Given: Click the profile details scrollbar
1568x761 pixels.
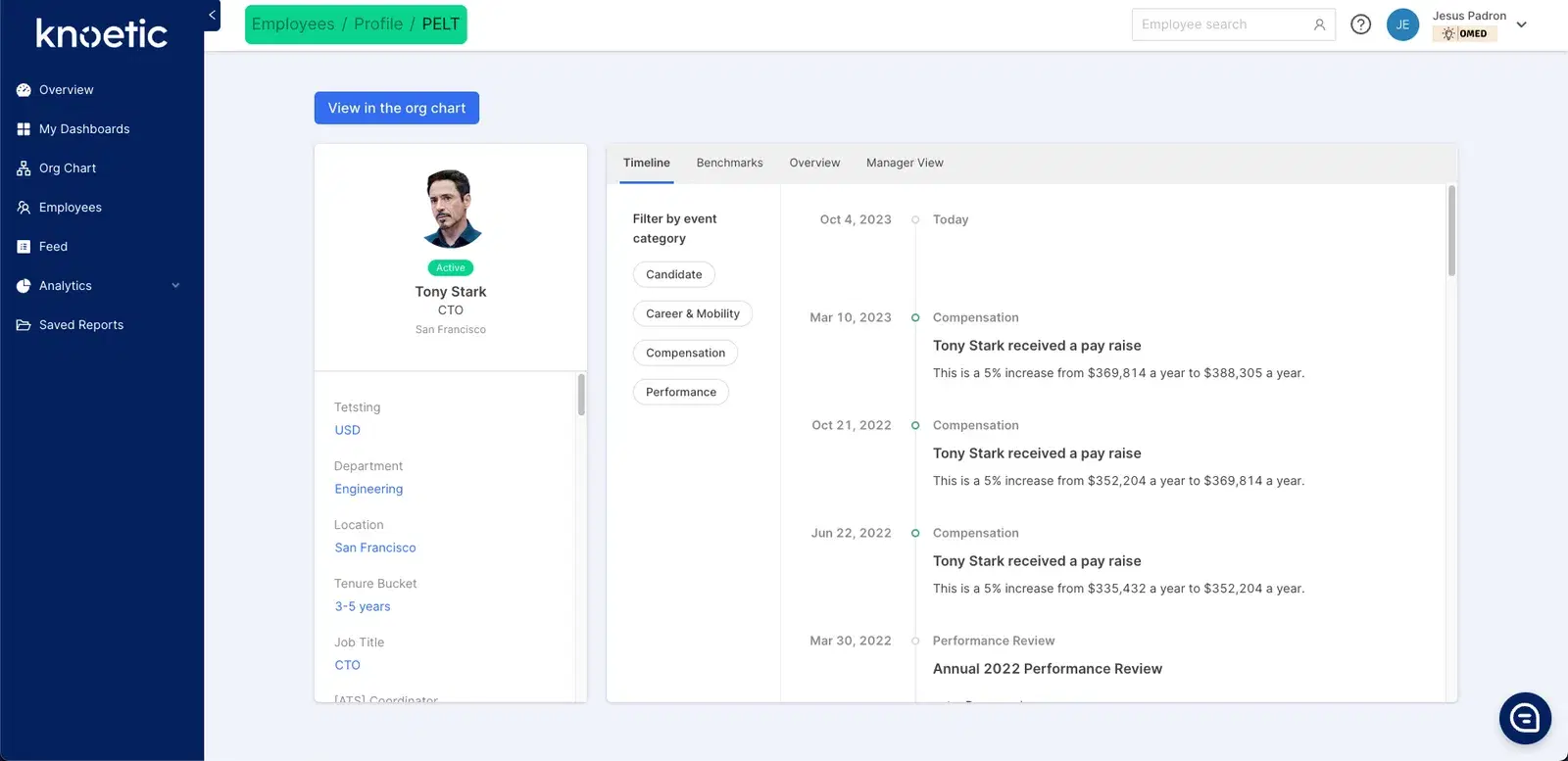Looking at the screenshot, I should coord(581,395).
